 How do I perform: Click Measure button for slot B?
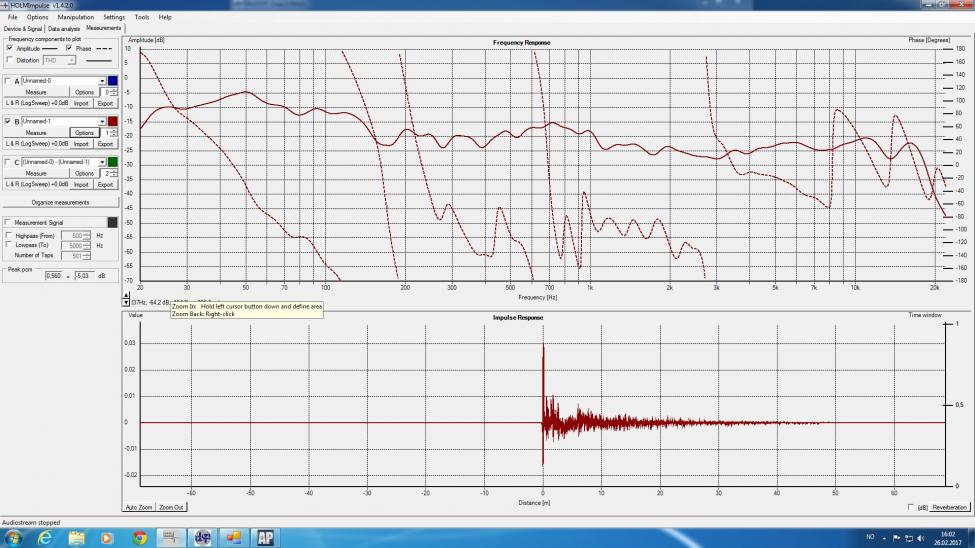(36, 132)
